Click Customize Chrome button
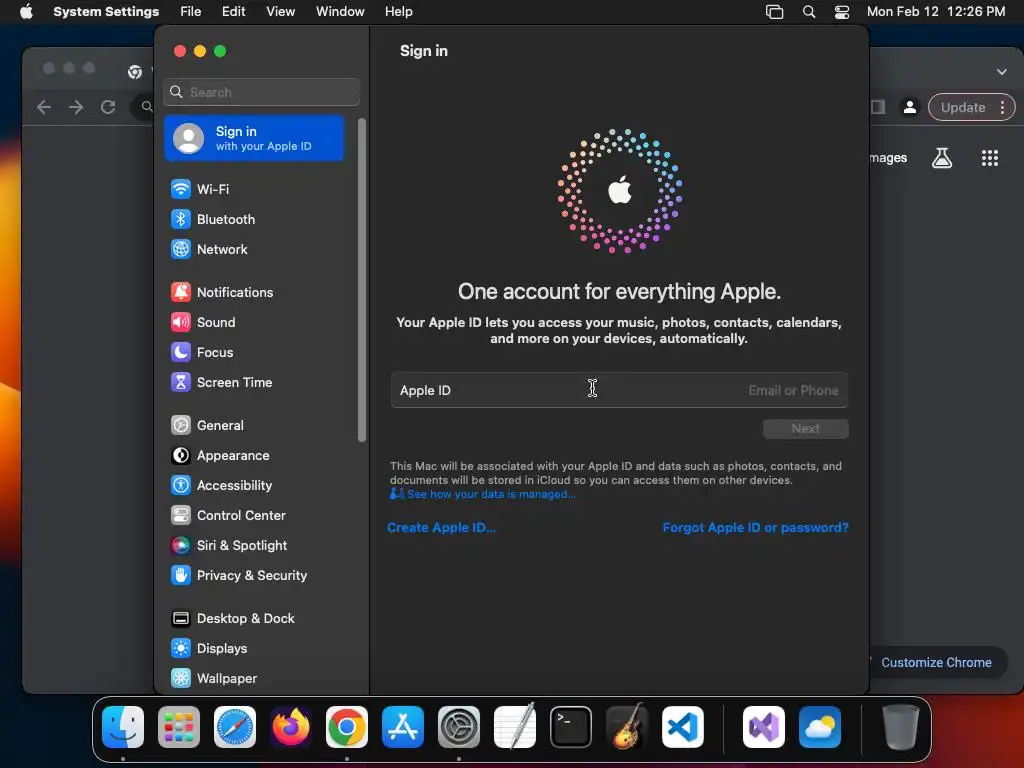The image size is (1024, 768). [936, 663]
